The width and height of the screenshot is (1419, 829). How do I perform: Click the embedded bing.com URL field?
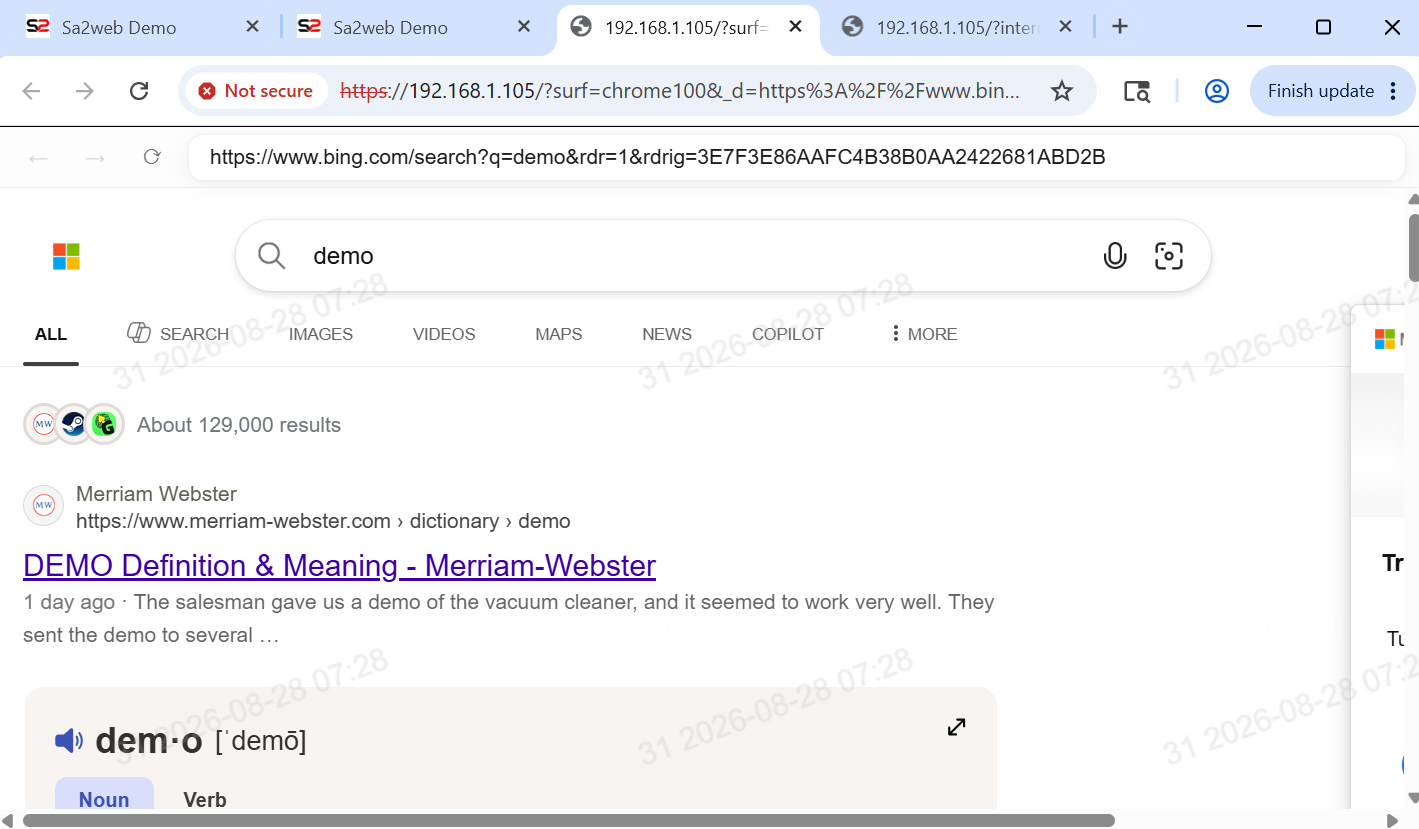796,157
